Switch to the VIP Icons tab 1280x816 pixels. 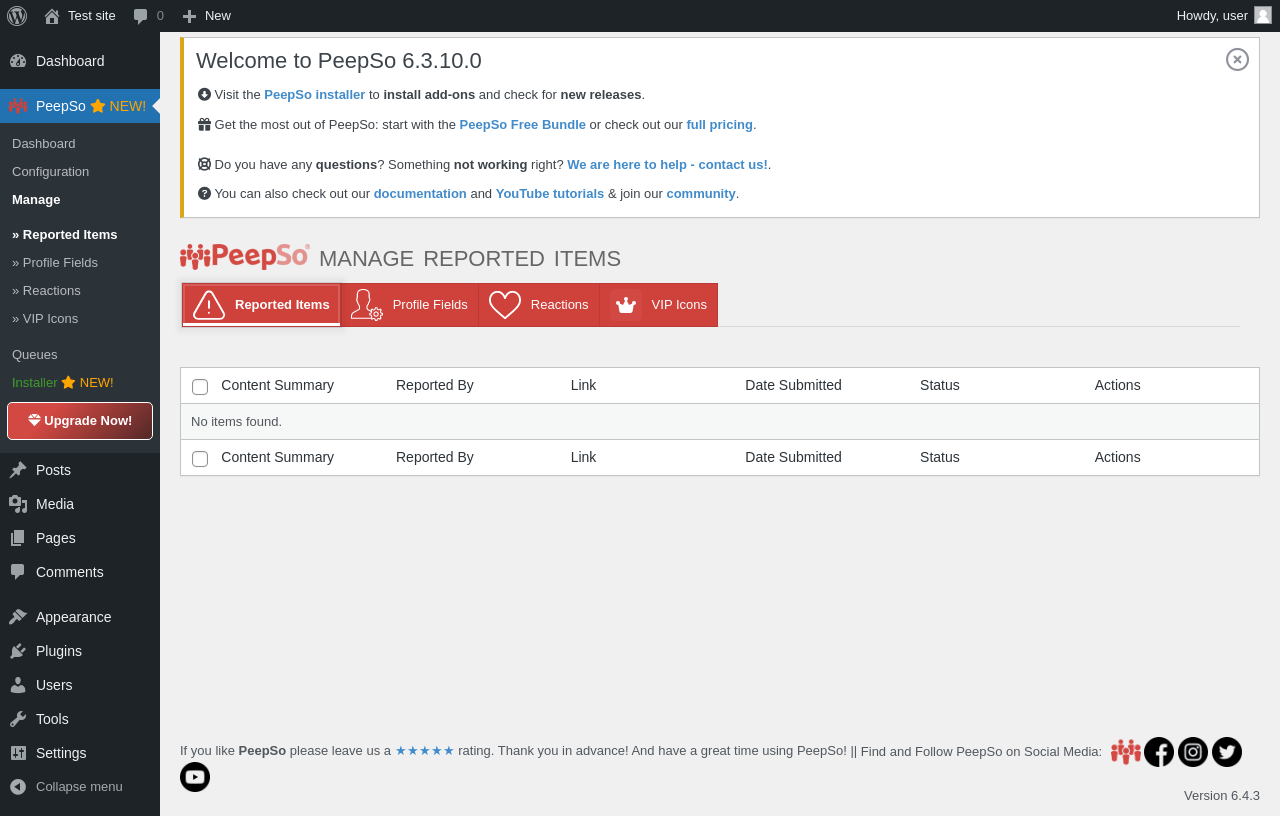coord(658,305)
